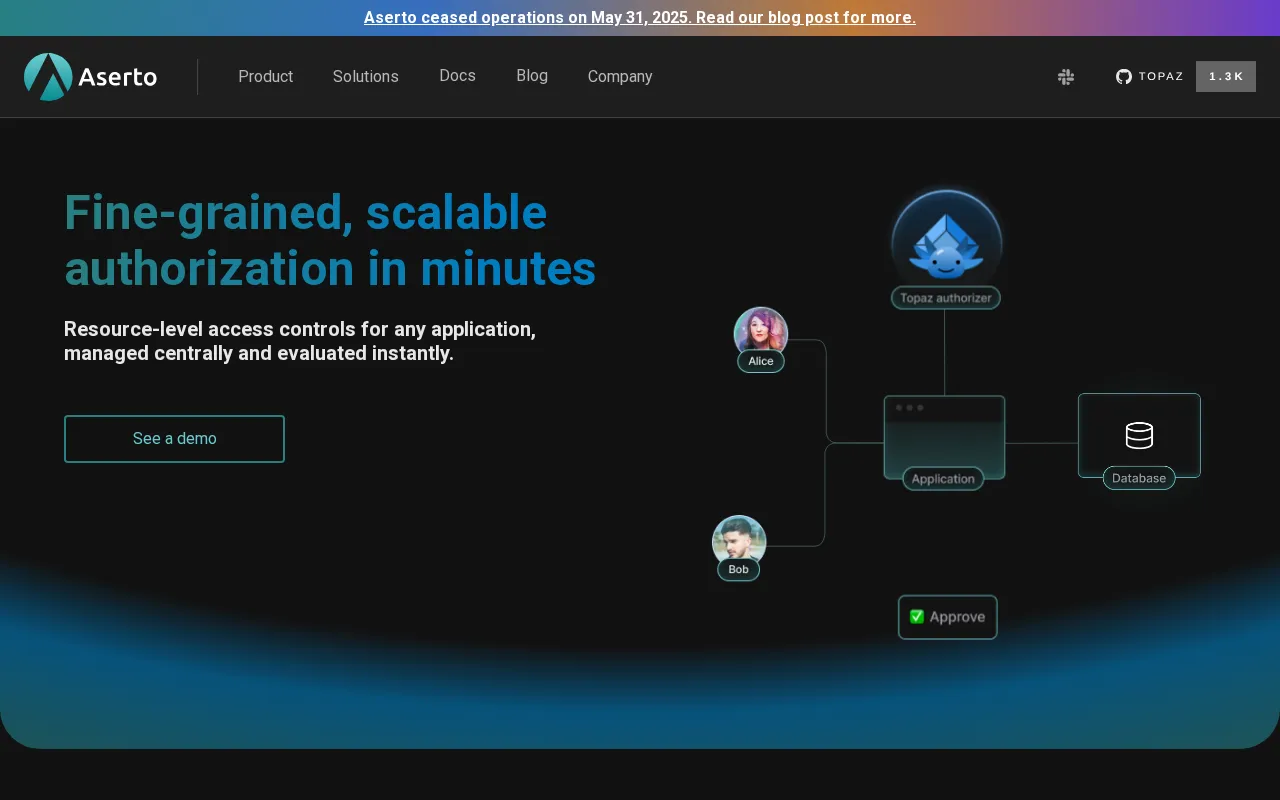Click the See a demo button
The width and height of the screenshot is (1280, 800).
[174, 439]
